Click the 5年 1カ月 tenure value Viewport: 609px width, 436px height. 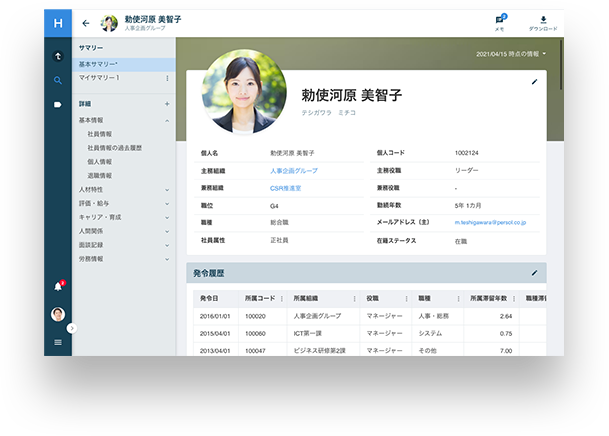pyautogui.click(x=468, y=205)
